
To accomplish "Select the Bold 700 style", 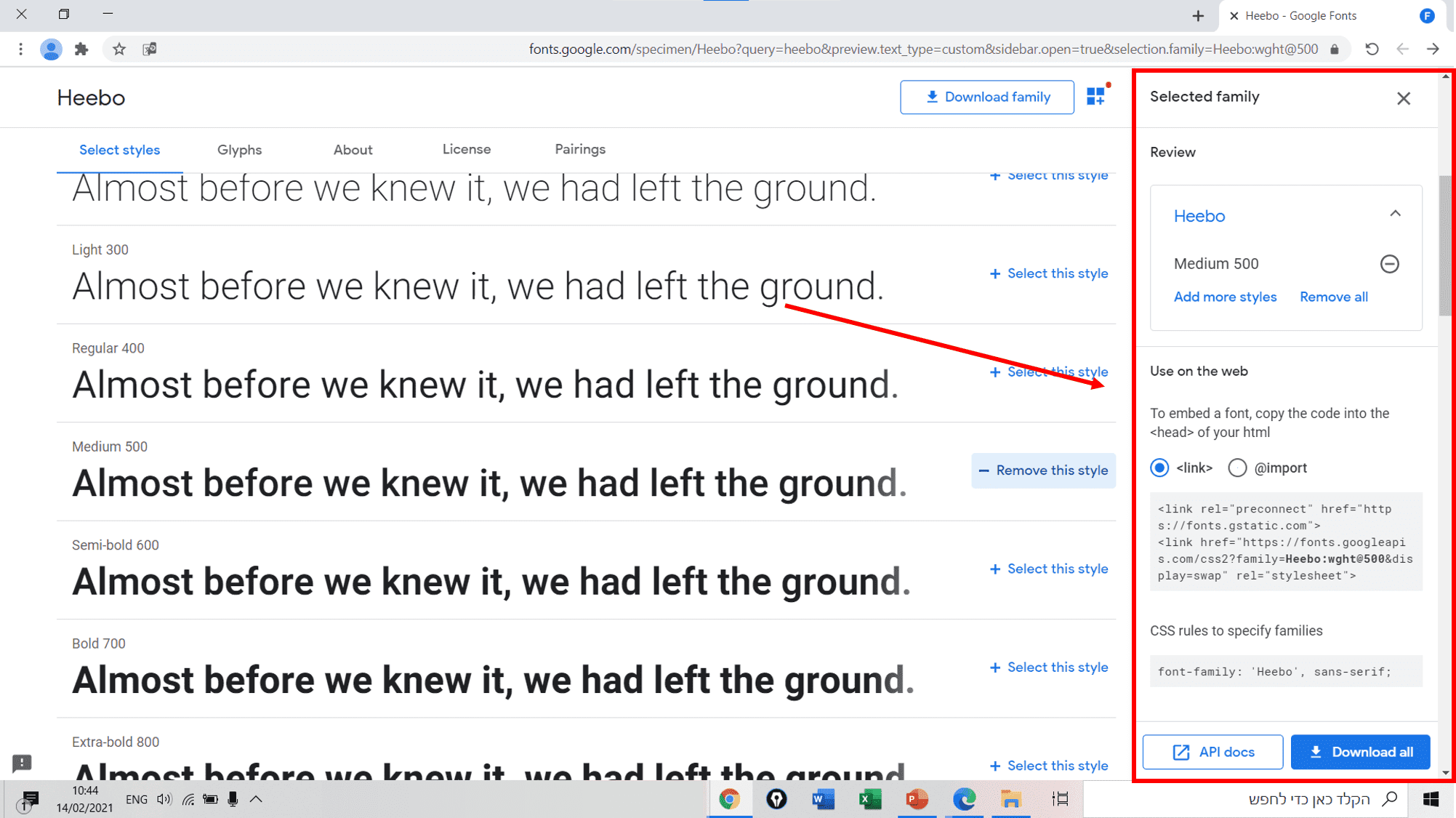I will point(1049,667).
